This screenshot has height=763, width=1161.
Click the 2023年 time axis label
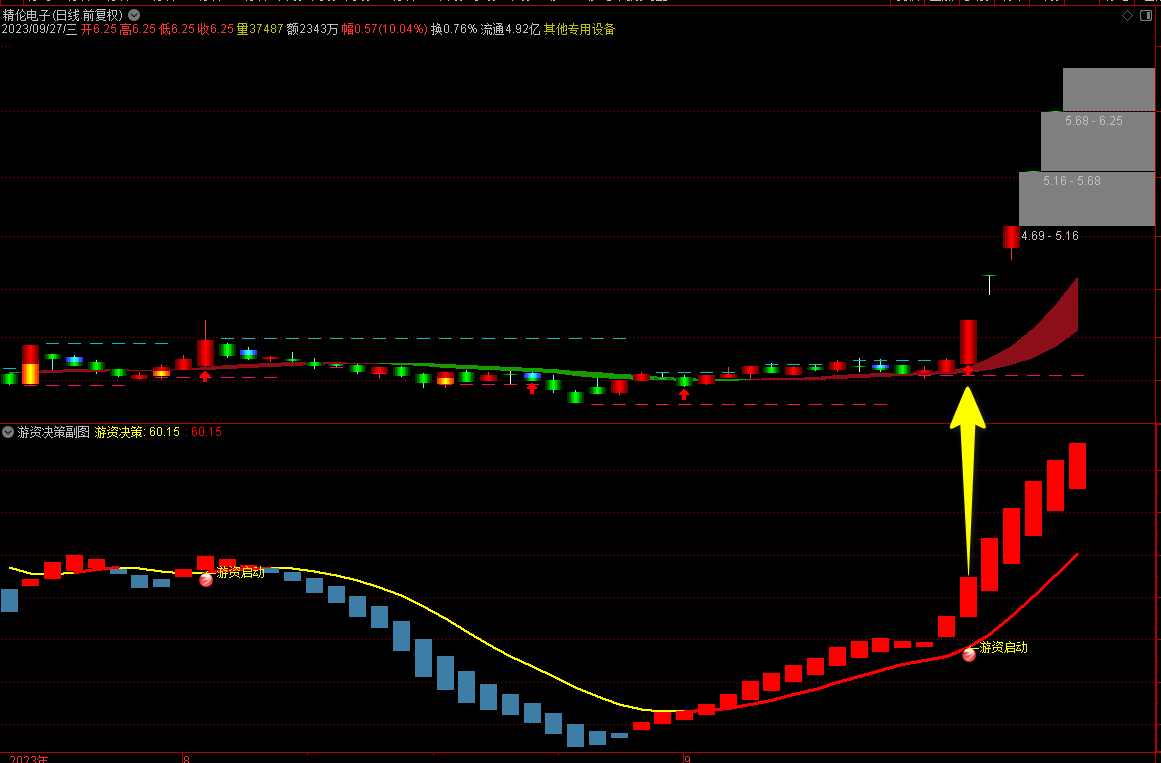click(29, 758)
